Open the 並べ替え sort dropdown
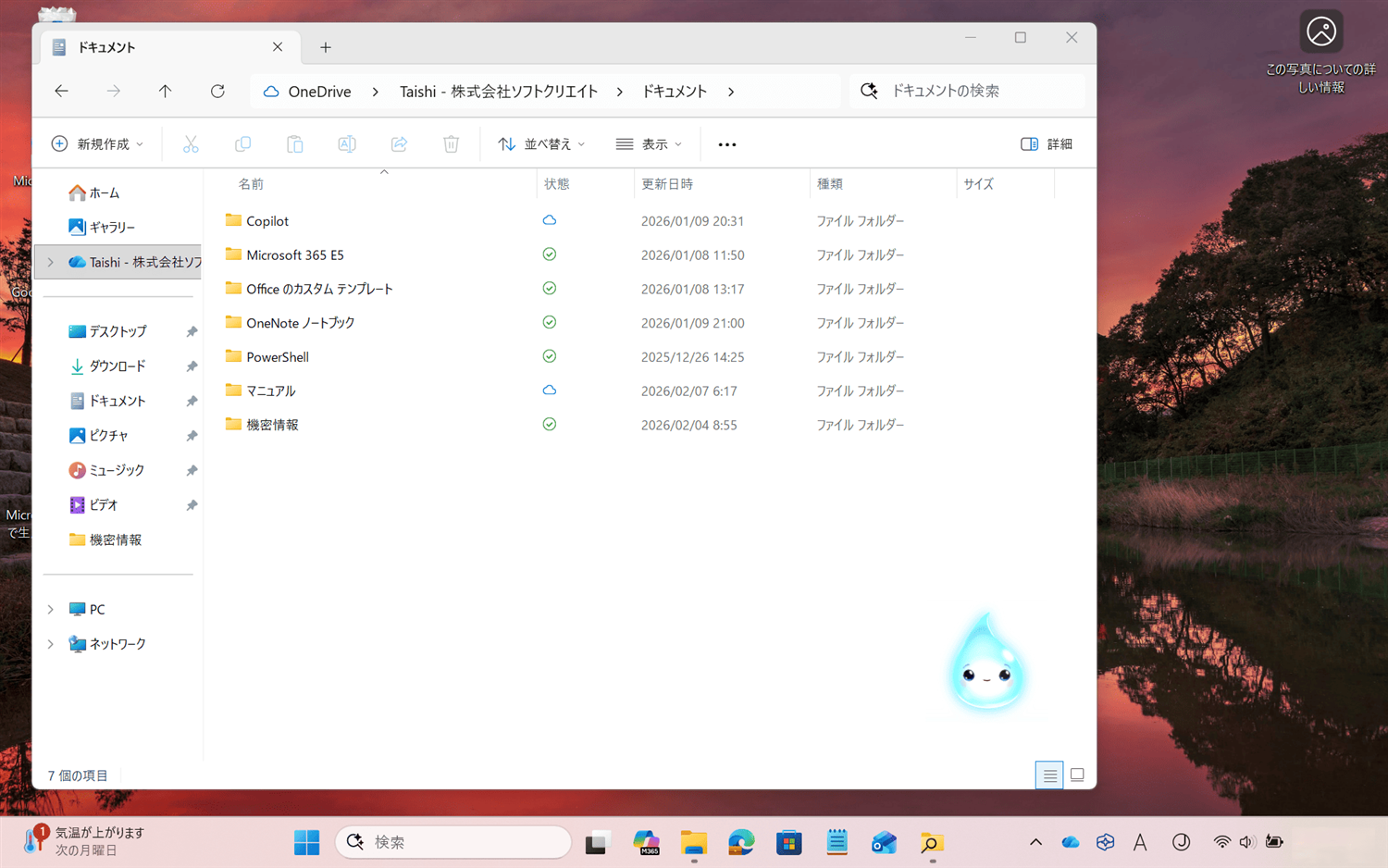The height and width of the screenshot is (868, 1388). point(541,144)
